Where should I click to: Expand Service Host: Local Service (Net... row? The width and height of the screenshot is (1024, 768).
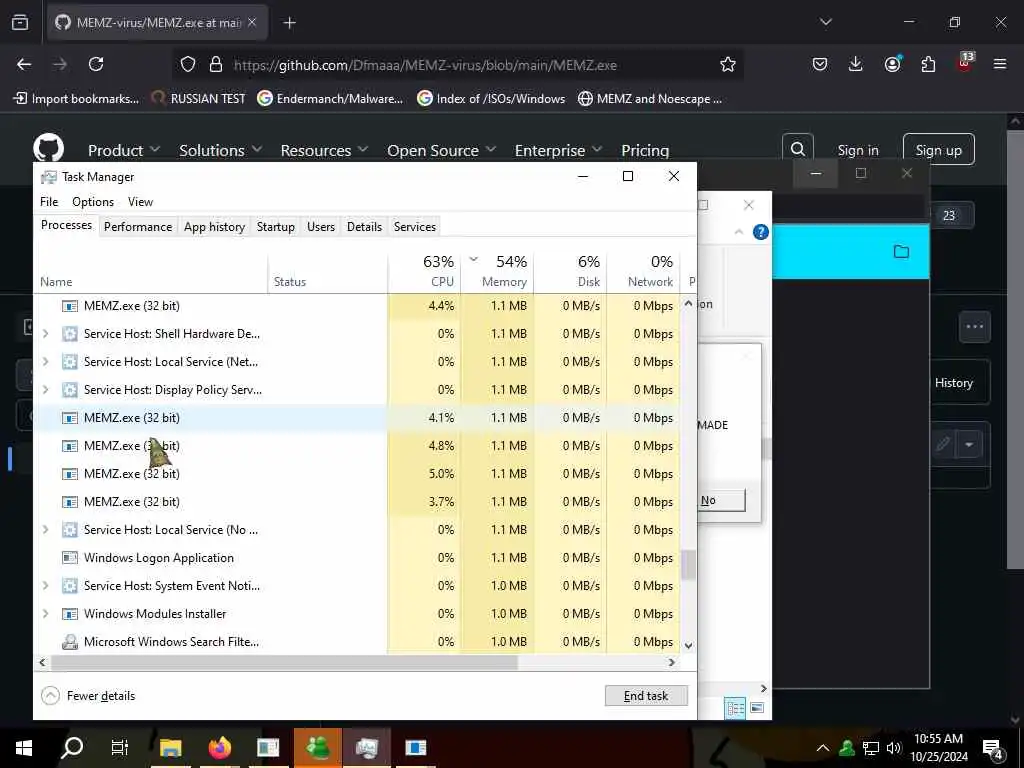[x=46, y=362]
